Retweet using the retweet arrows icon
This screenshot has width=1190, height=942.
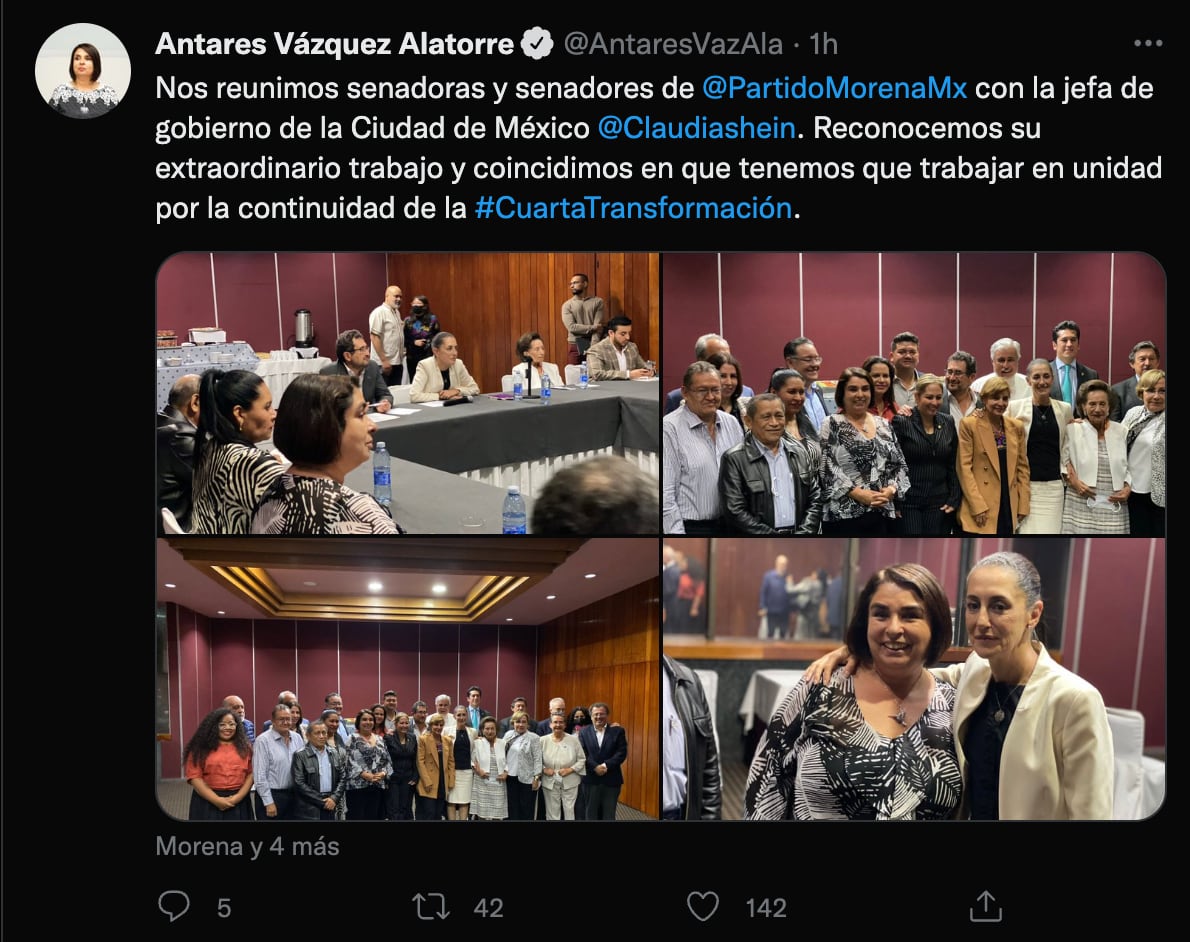pyautogui.click(x=430, y=906)
